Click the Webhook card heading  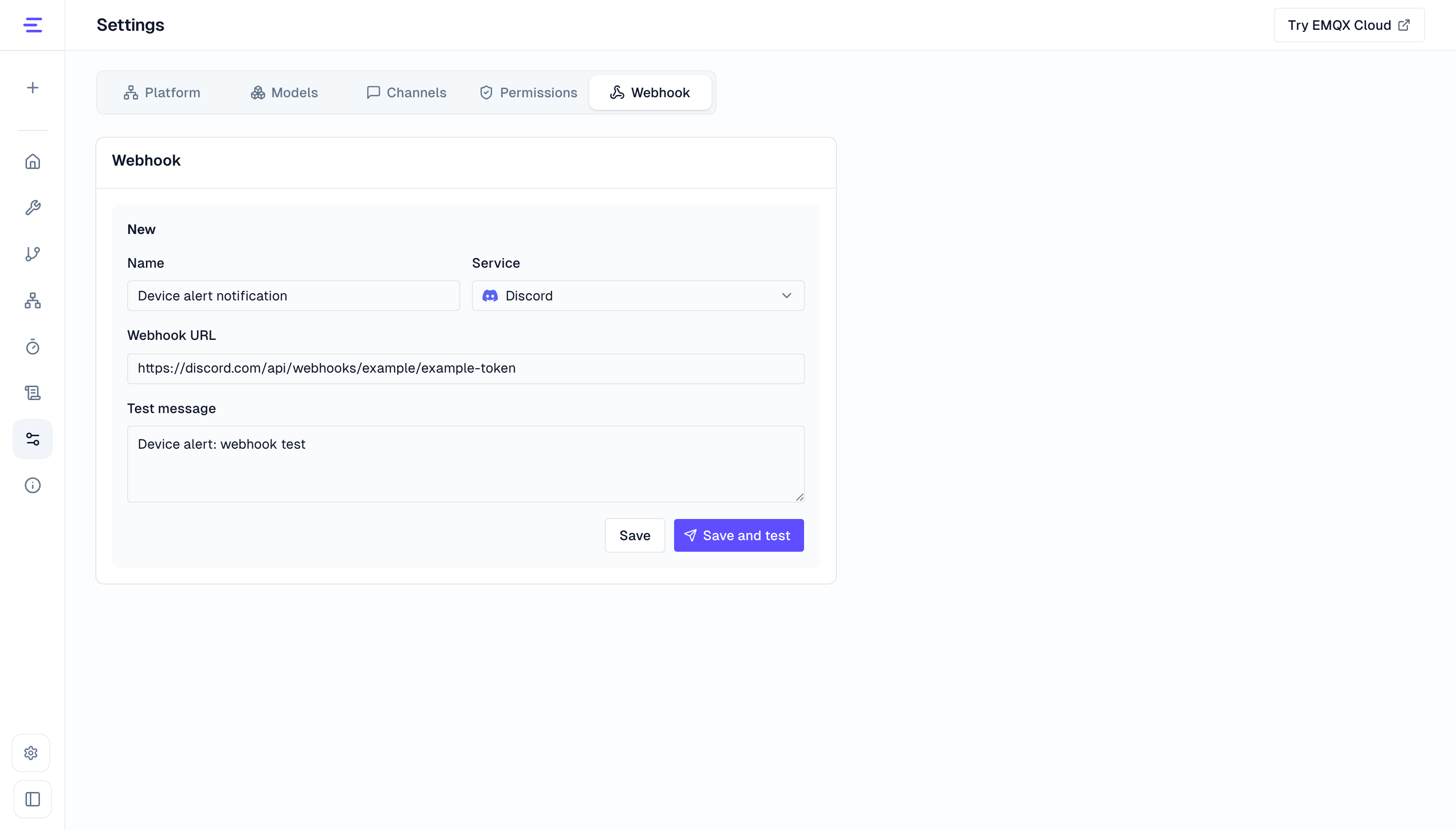click(x=146, y=161)
